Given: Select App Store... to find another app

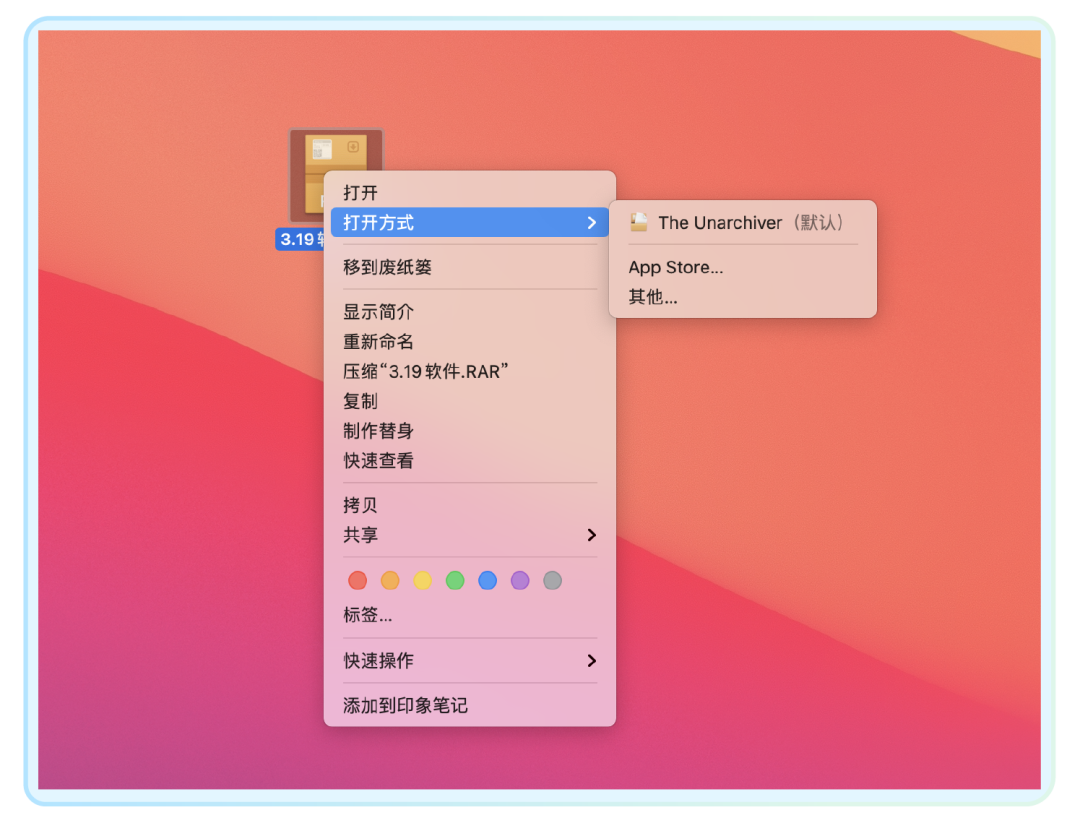Looking at the screenshot, I should 676,267.
